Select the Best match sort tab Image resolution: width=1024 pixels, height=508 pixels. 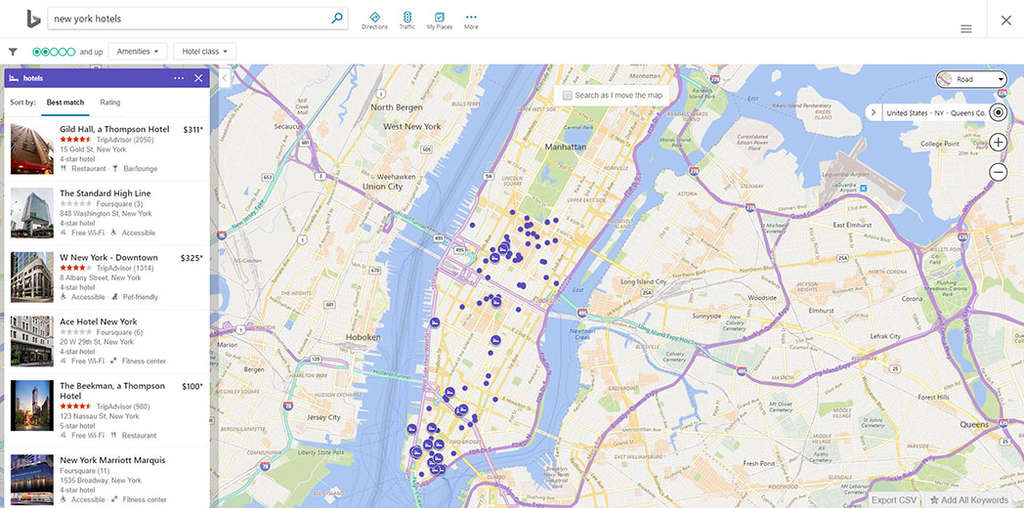[65, 102]
